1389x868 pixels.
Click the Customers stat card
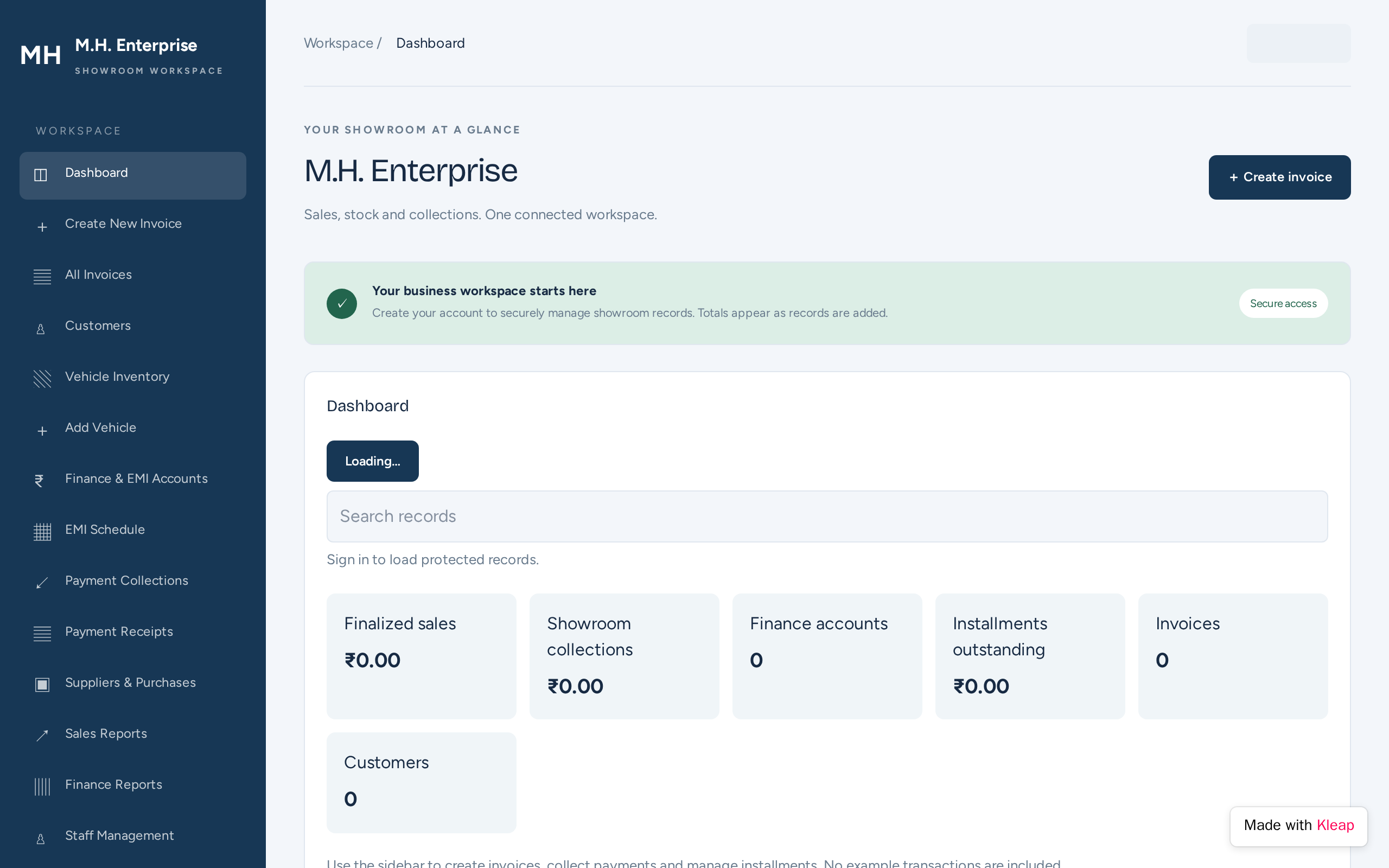(x=421, y=782)
